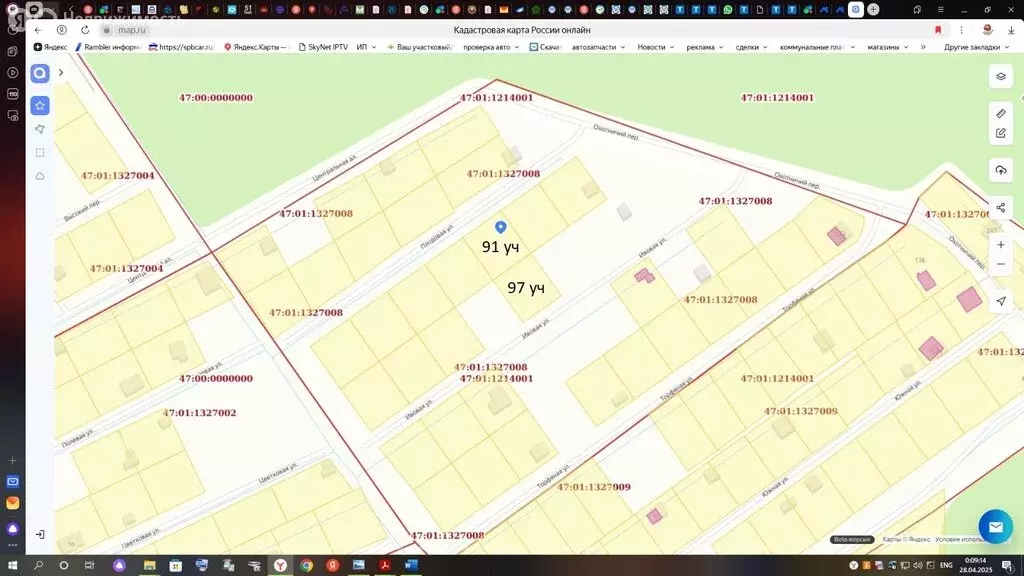The height and width of the screenshot is (576, 1024).
Task: Locate me with the navigation arrow icon
Action: coord(1000,301)
